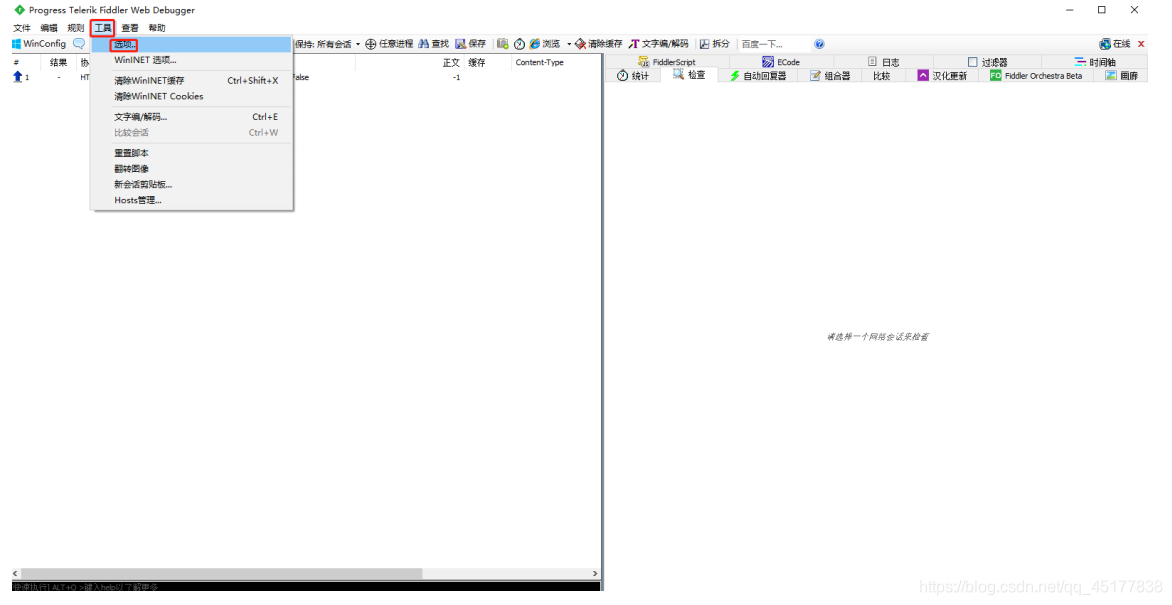This screenshot has width=1172, height=605.
Task: Open the Gallery (画廊) tab
Action: (1122, 76)
